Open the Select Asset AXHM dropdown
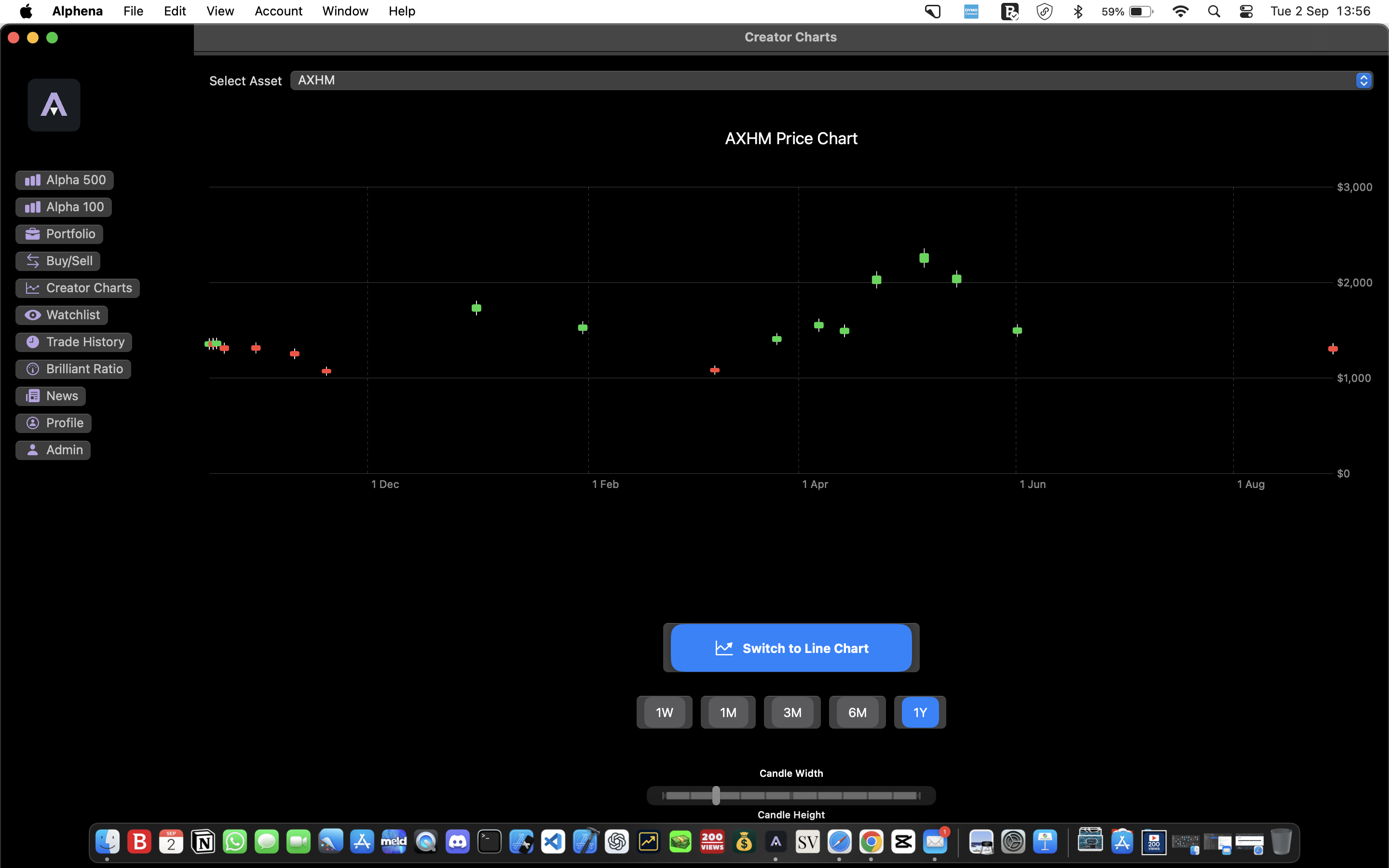Image resolution: width=1389 pixels, height=868 pixels. 831,81
